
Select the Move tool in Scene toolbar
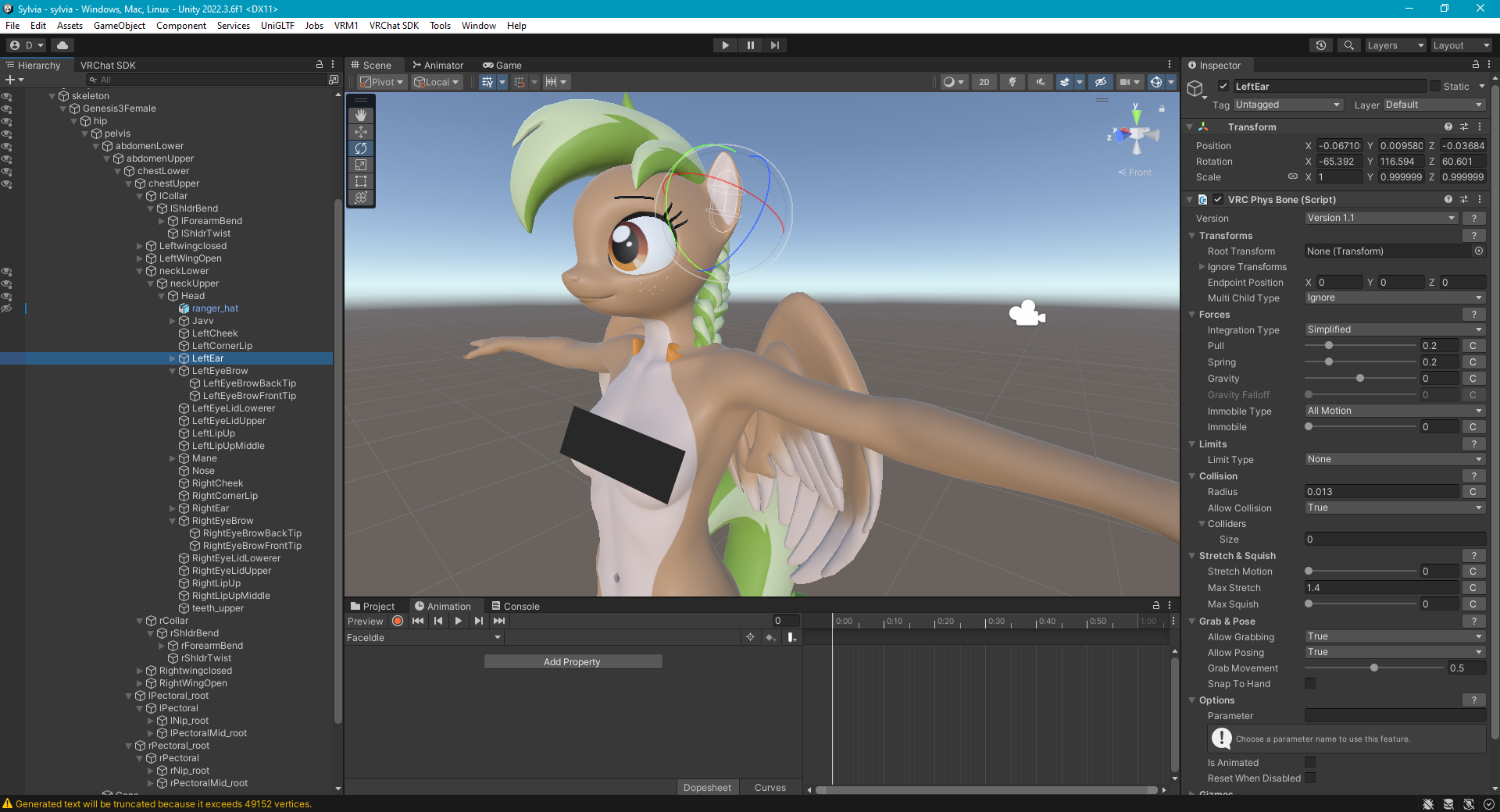360,132
